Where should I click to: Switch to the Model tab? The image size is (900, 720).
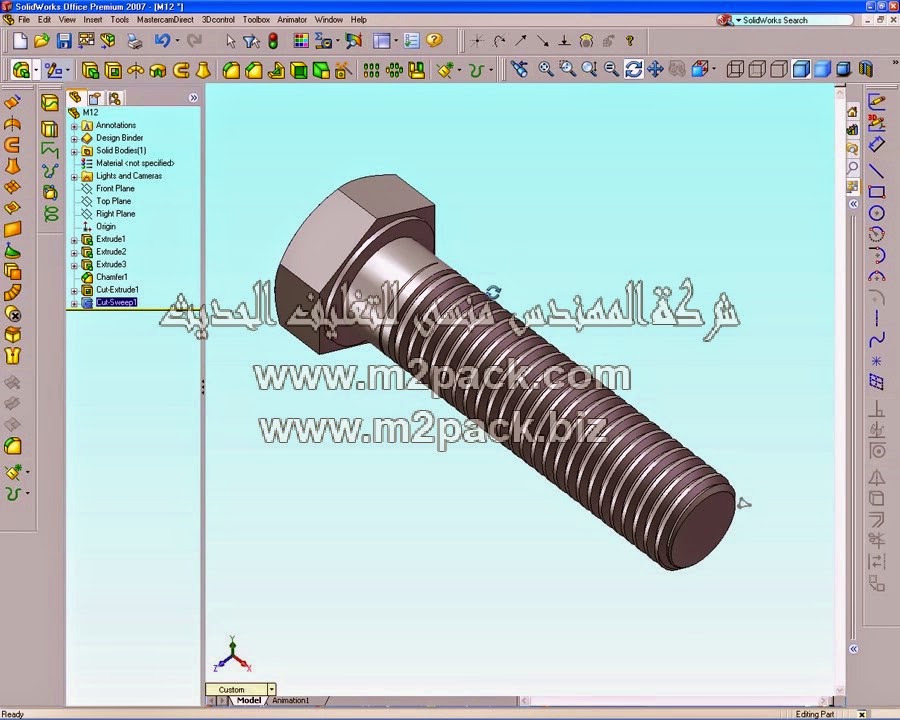(248, 700)
